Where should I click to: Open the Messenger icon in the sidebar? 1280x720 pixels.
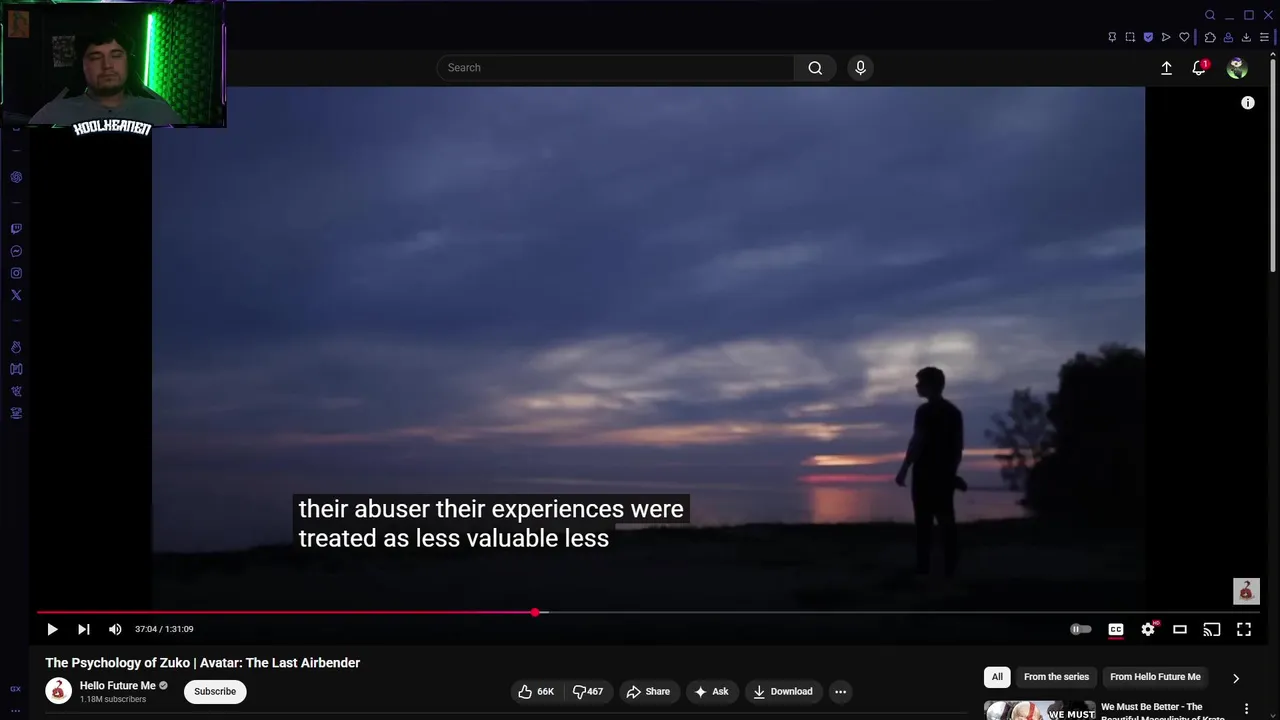(16, 251)
